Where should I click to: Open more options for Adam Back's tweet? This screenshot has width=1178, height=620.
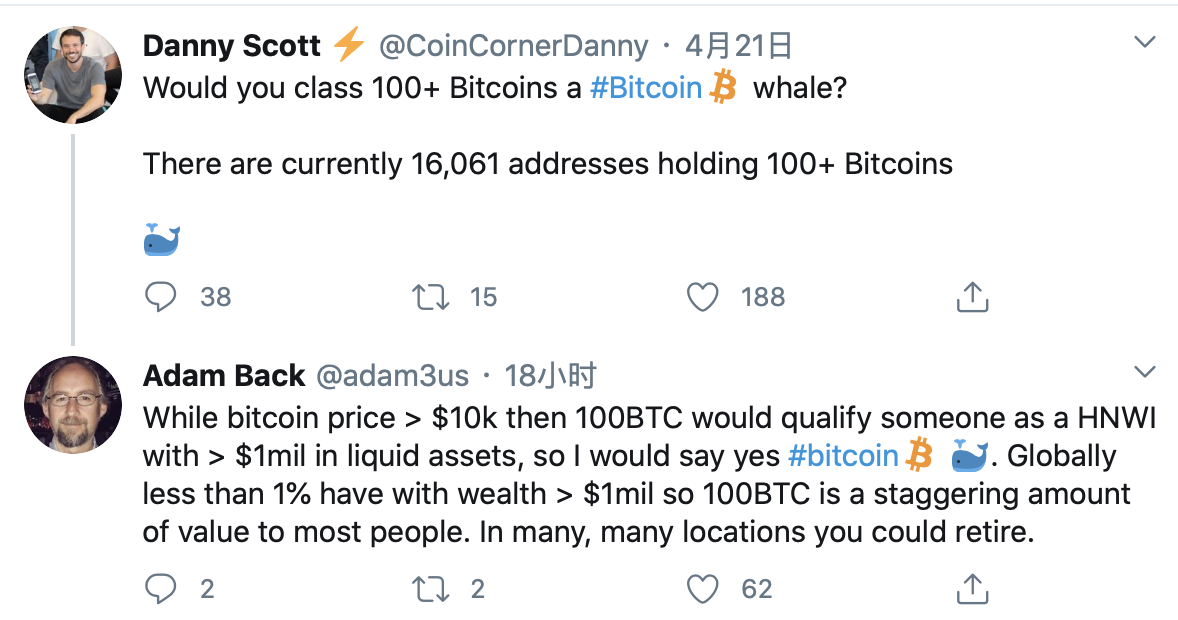pyautogui.click(x=1144, y=371)
